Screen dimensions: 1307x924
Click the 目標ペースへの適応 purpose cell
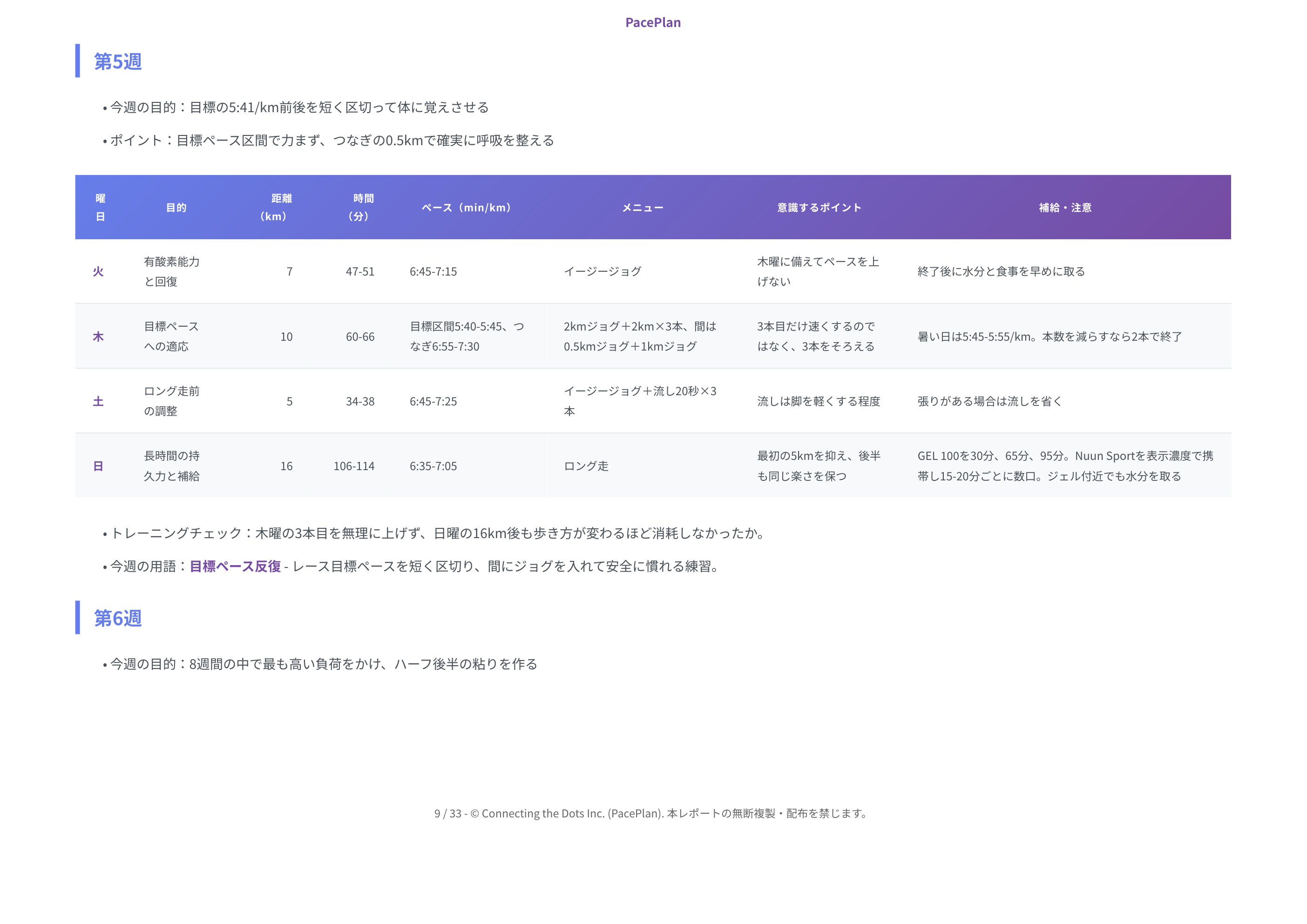(172, 336)
